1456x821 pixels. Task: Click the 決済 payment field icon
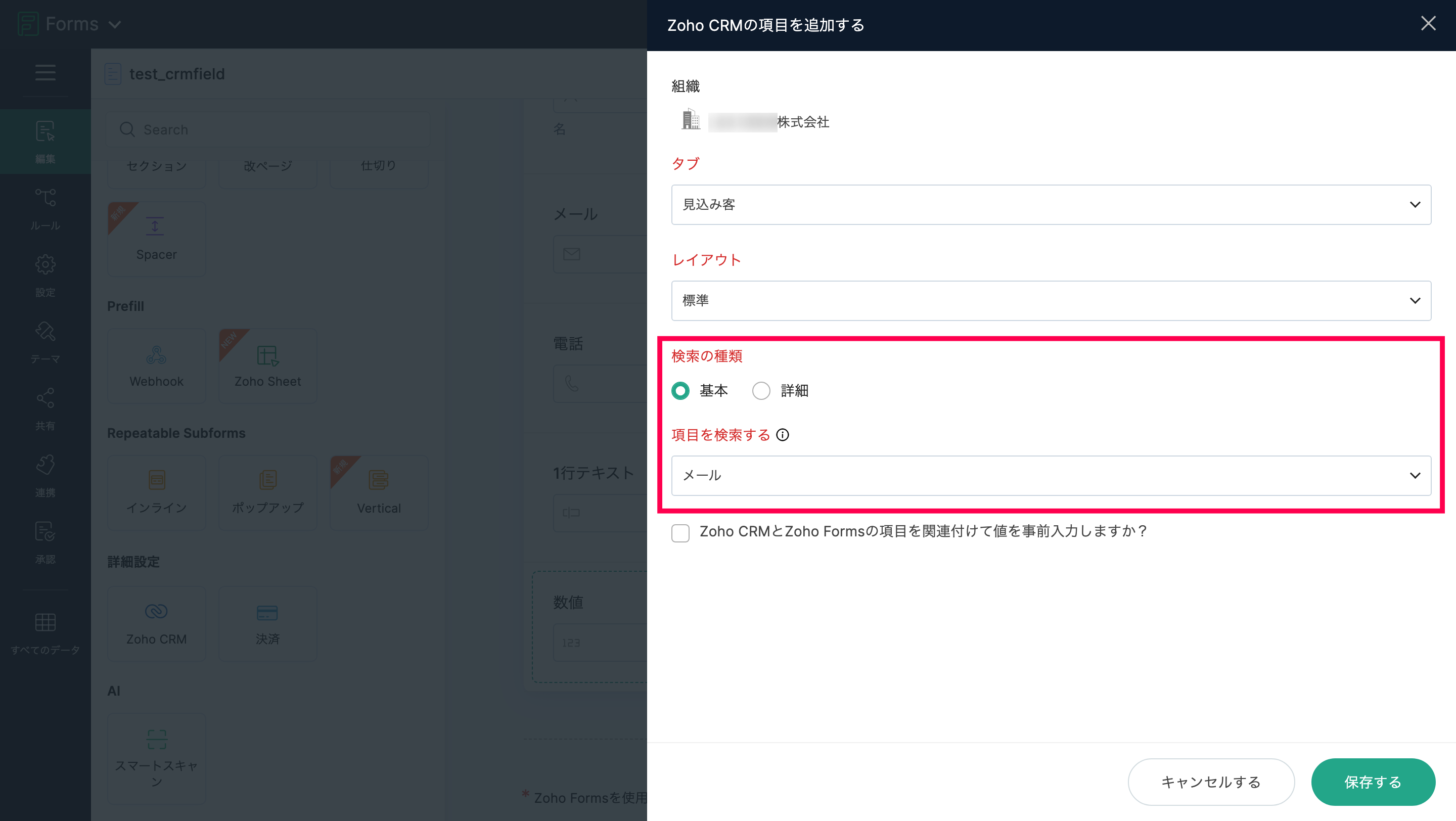(x=267, y=613)
